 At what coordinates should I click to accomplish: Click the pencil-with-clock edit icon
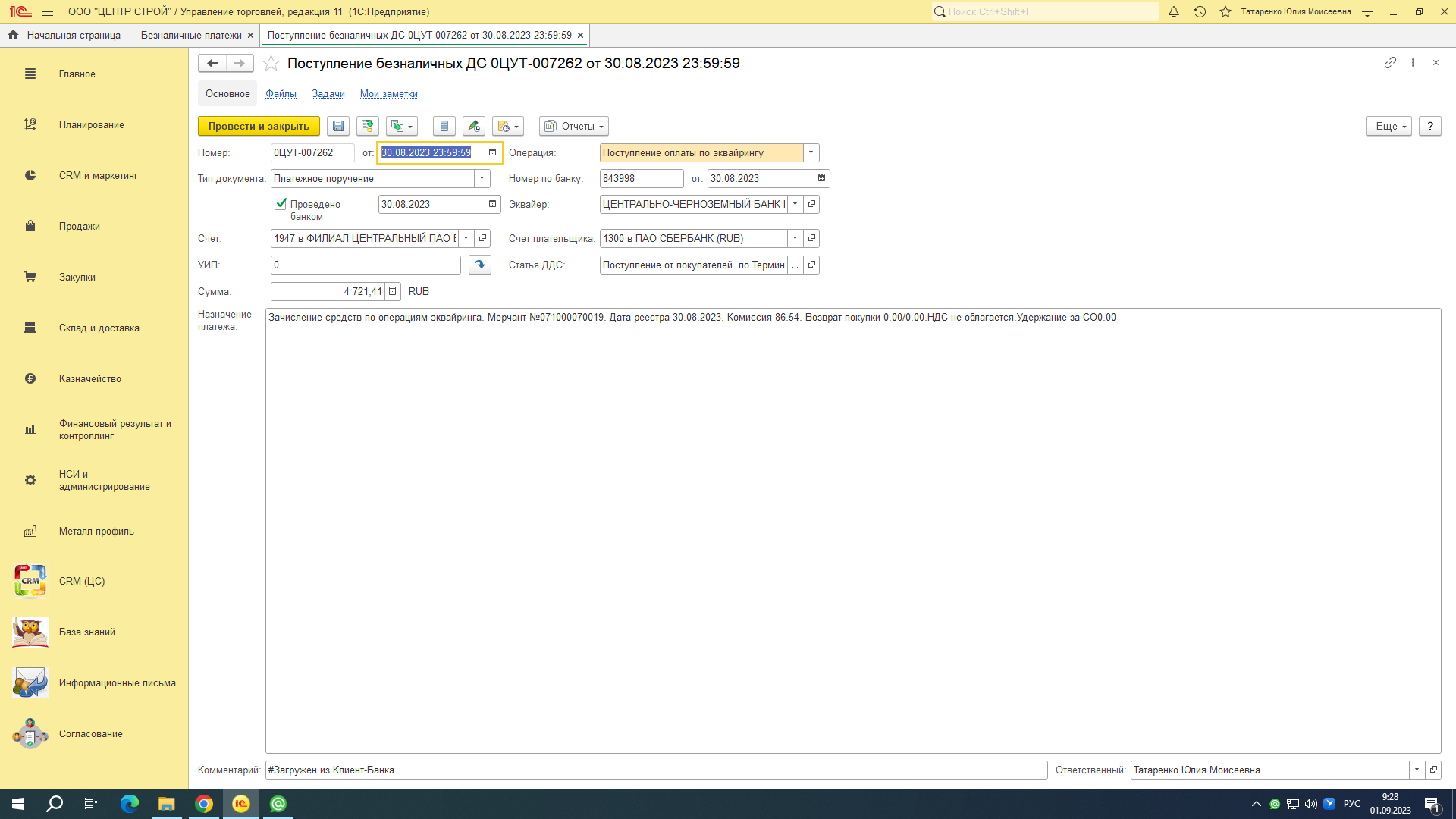[x=474, y=126]
